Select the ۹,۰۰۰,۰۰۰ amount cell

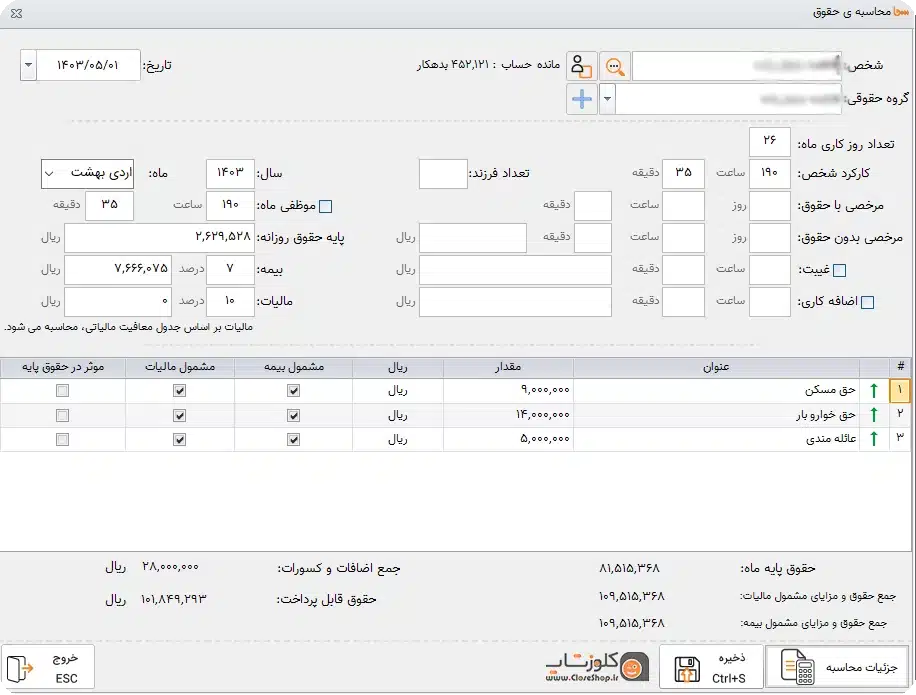point(508,390)
